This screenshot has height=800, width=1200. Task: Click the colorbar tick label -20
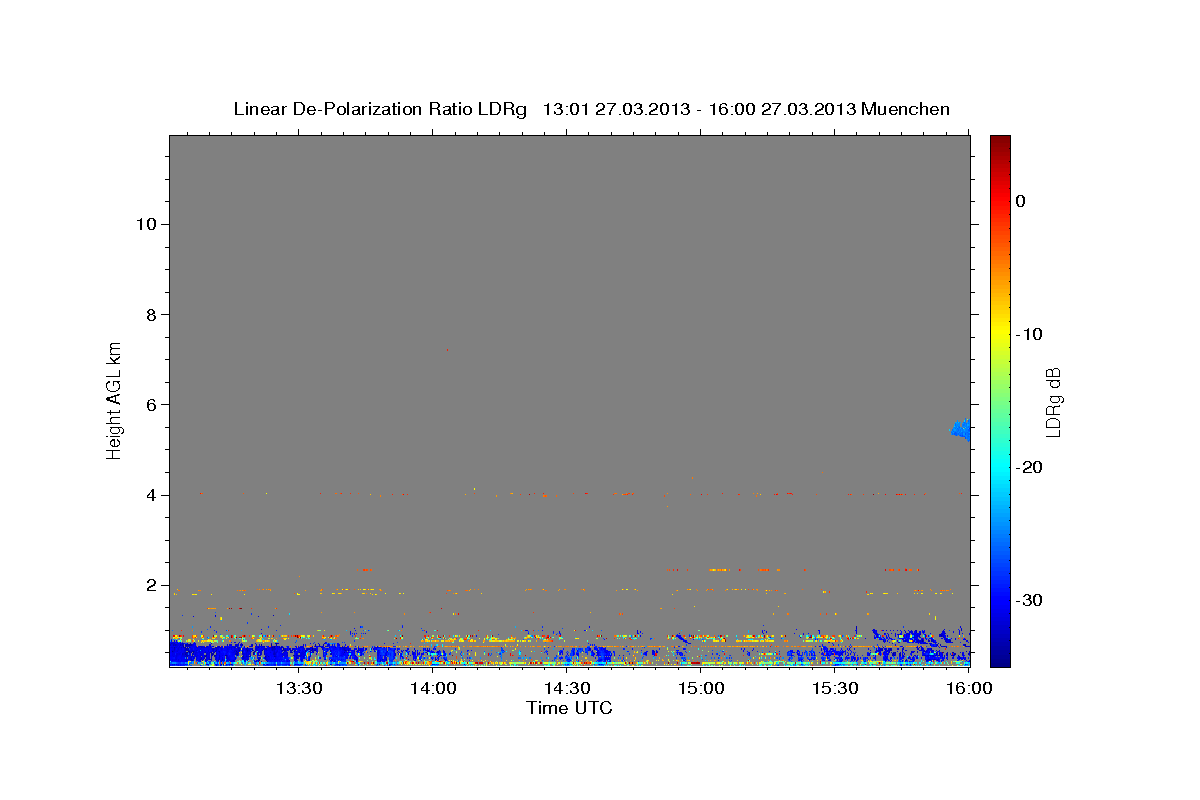(x=1030, y=467)
